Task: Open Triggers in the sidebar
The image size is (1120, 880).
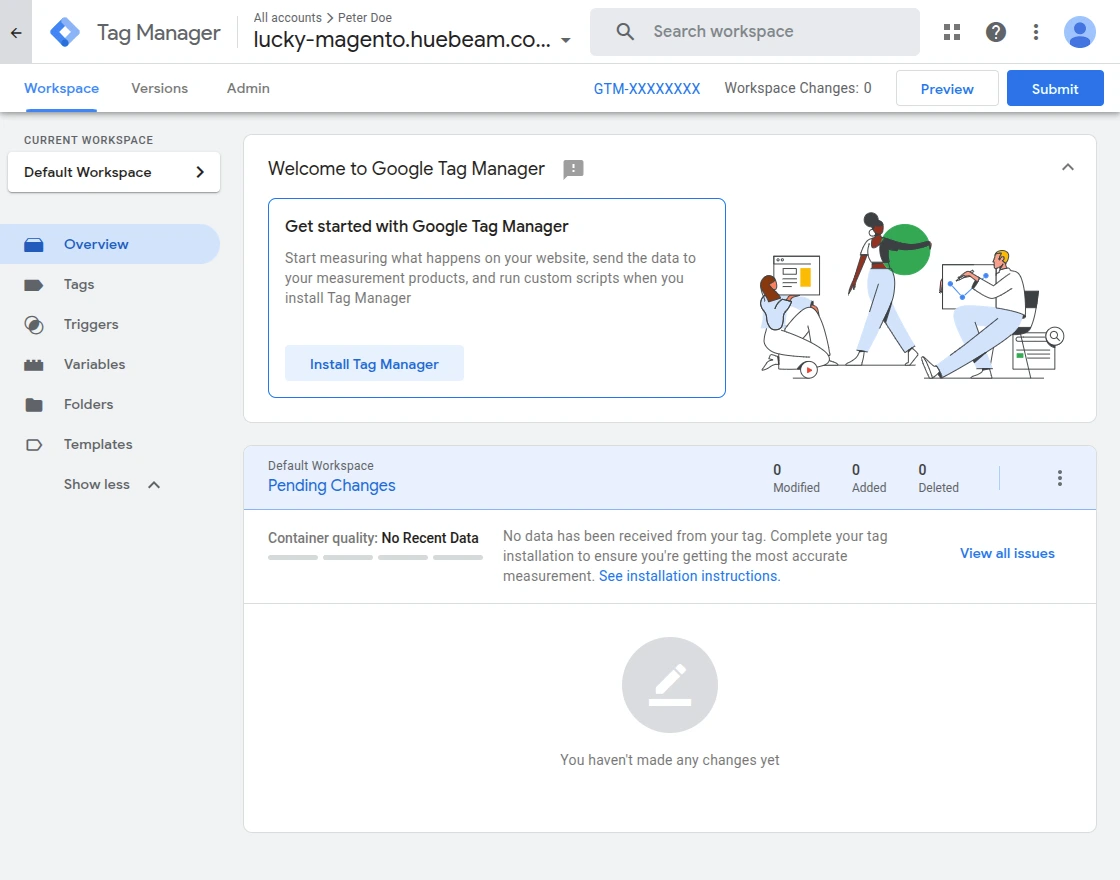Action: click(x=110, y=324)
